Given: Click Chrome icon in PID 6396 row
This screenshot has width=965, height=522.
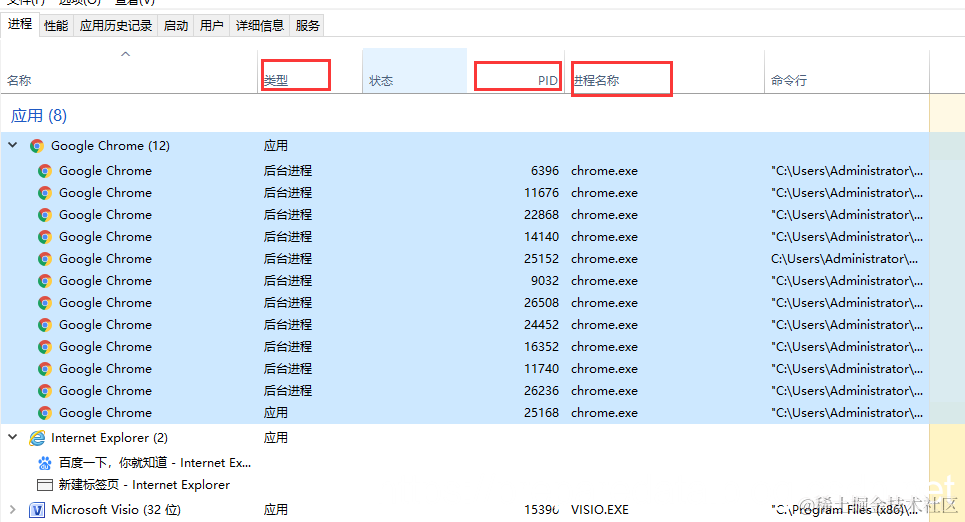Looking at the screenshot, I should coord(45,171).
